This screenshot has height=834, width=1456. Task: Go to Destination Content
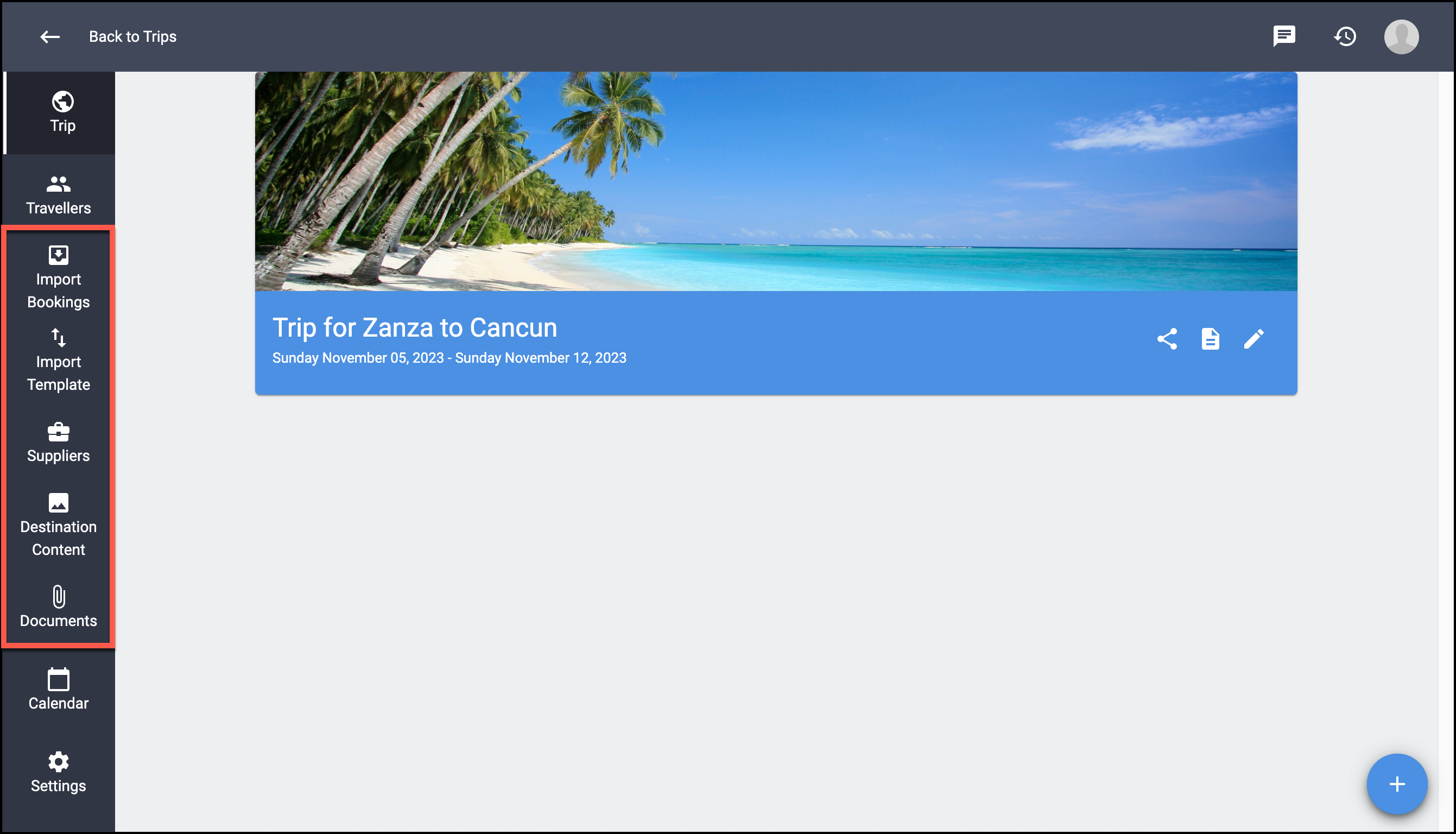pos(59,525)
